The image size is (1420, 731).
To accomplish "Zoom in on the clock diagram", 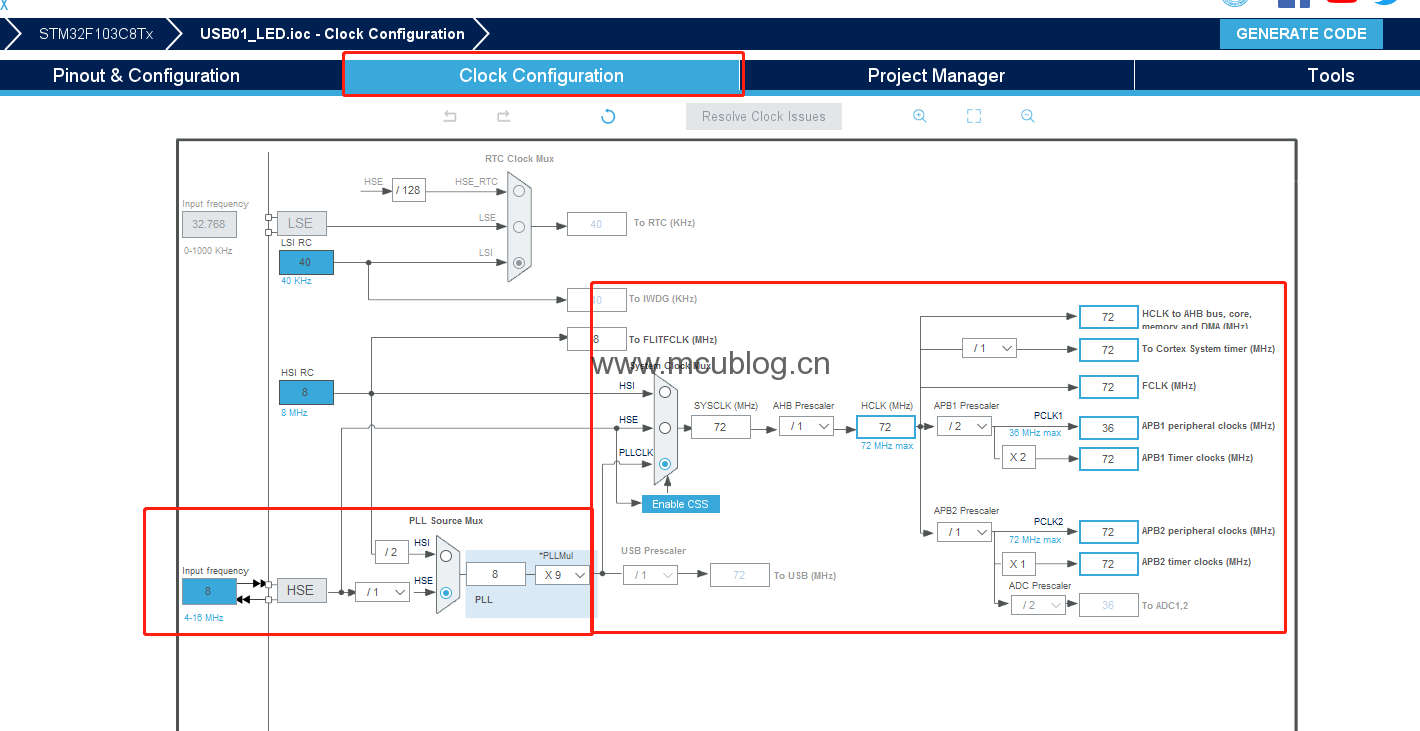I will click(x=920, y=116).
